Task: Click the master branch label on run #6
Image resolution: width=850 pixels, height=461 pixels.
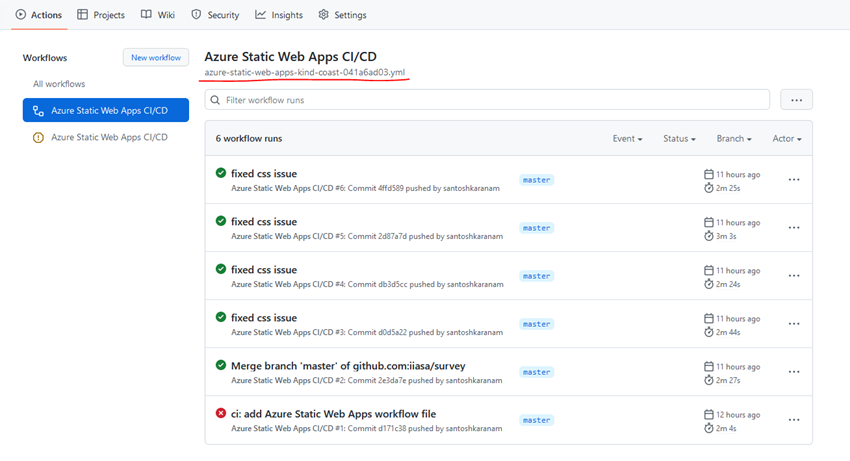Action: coord(536,180)
